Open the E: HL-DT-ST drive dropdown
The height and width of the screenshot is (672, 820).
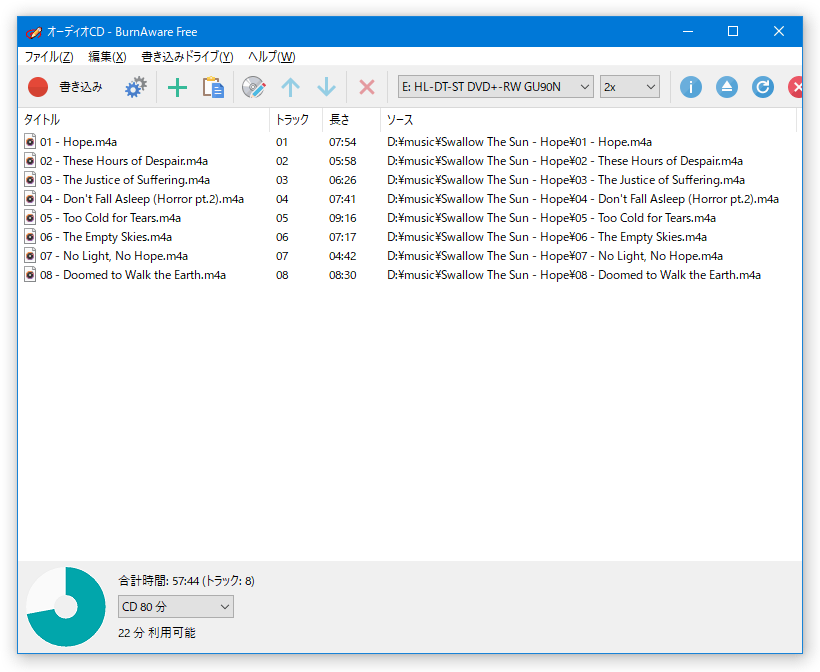pyautogui.click(x=496, y=87)
